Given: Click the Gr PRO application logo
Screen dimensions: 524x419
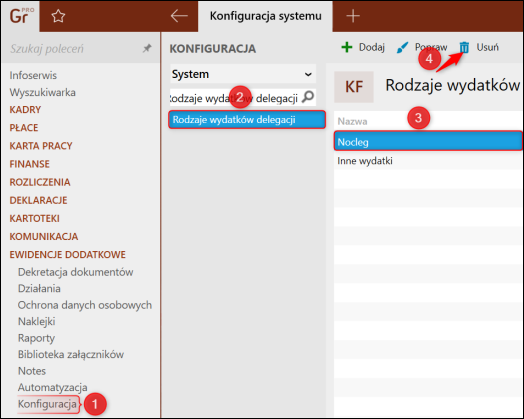Looking at the screenshot, I should coord(21,16).
